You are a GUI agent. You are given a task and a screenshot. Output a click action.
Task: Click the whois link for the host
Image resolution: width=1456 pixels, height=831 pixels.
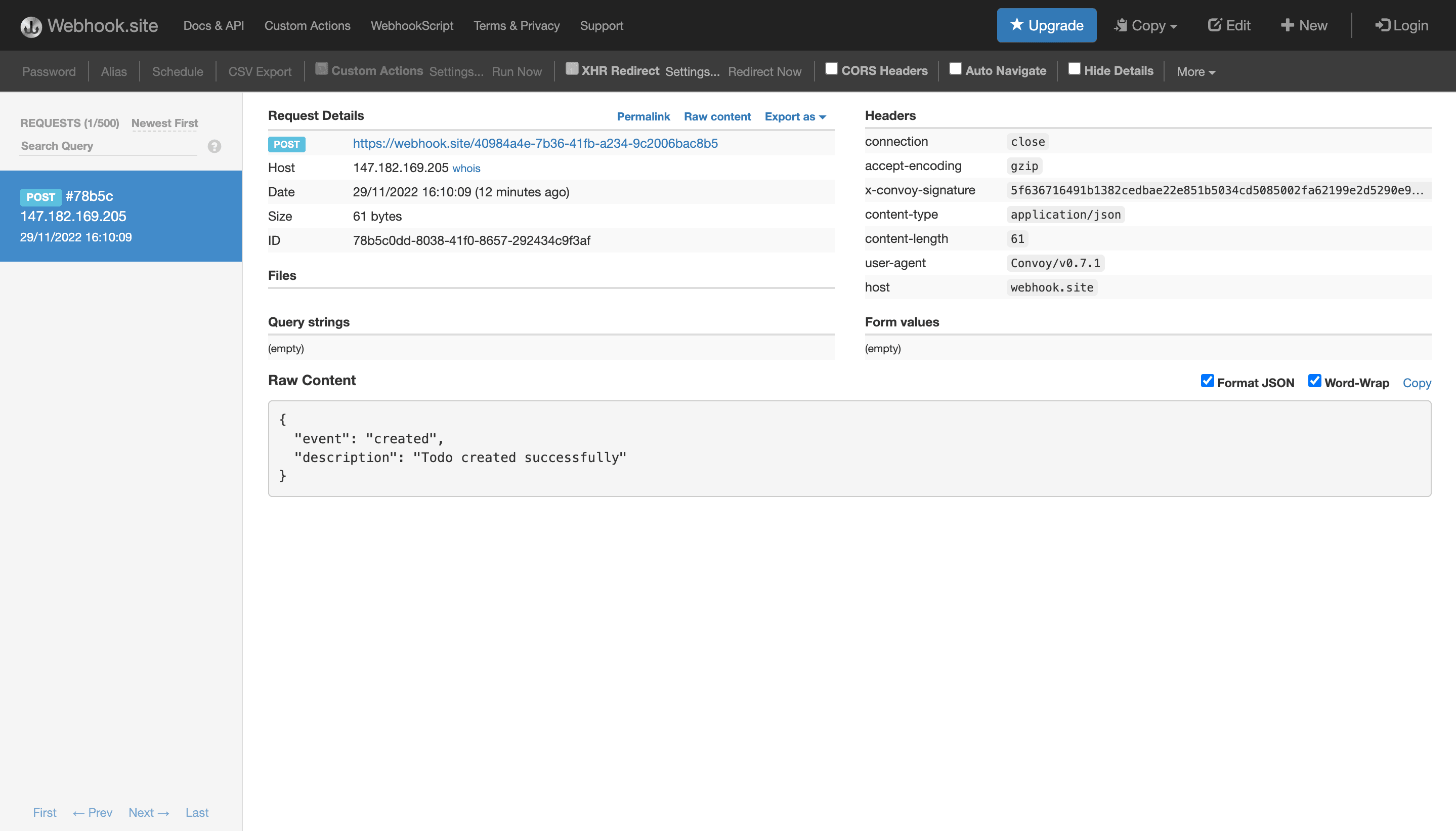coord(466,168)
